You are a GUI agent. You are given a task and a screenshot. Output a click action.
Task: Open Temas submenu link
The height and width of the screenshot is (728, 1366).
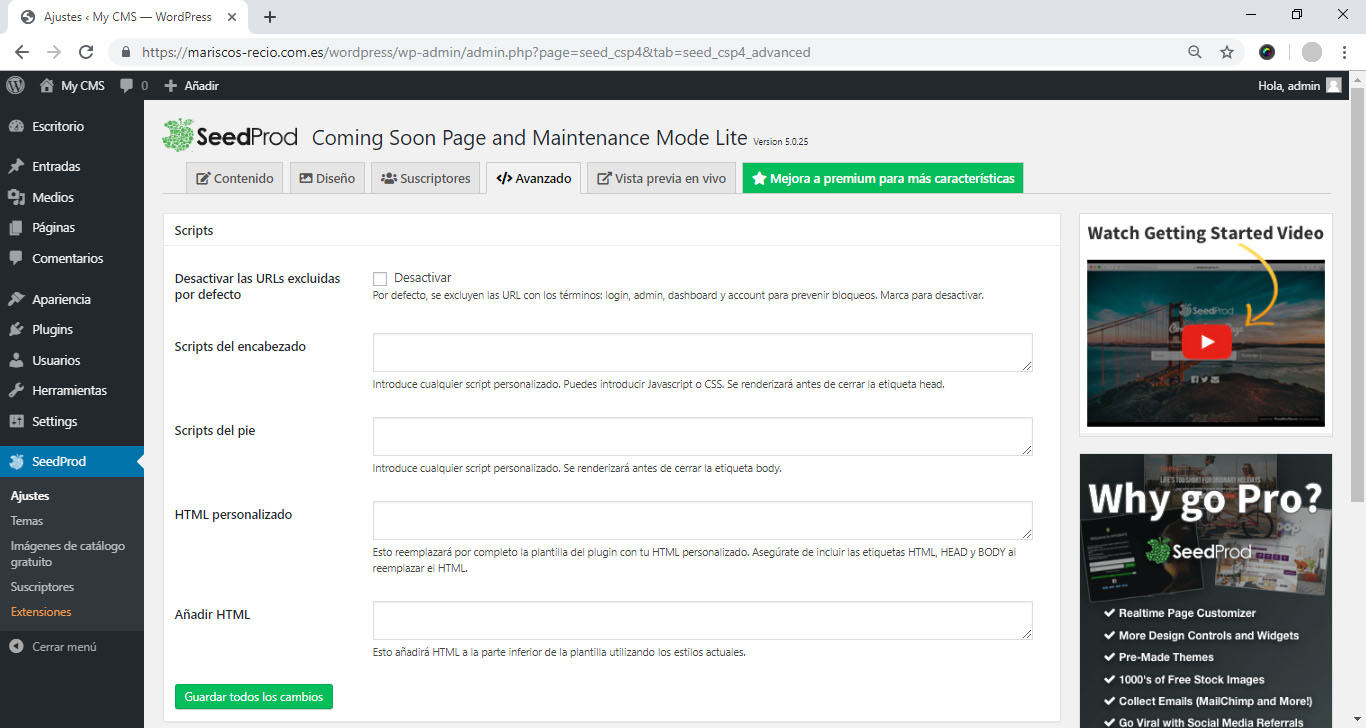pos(27,521)
